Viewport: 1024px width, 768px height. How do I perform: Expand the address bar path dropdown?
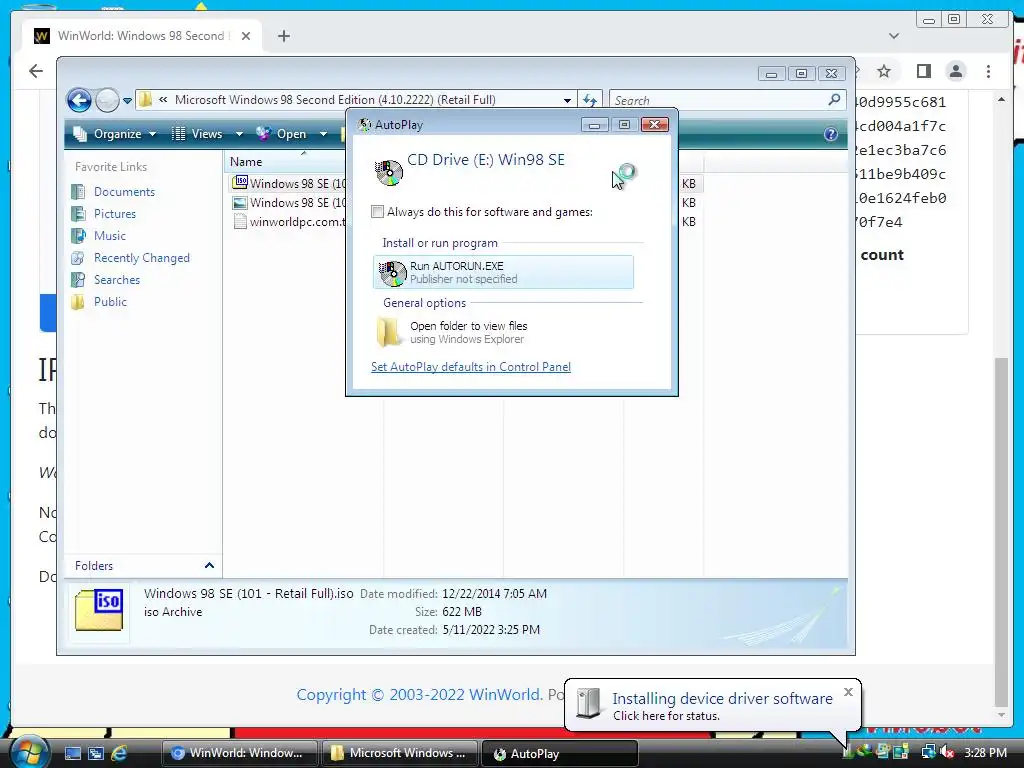click(x=567, y=100)
